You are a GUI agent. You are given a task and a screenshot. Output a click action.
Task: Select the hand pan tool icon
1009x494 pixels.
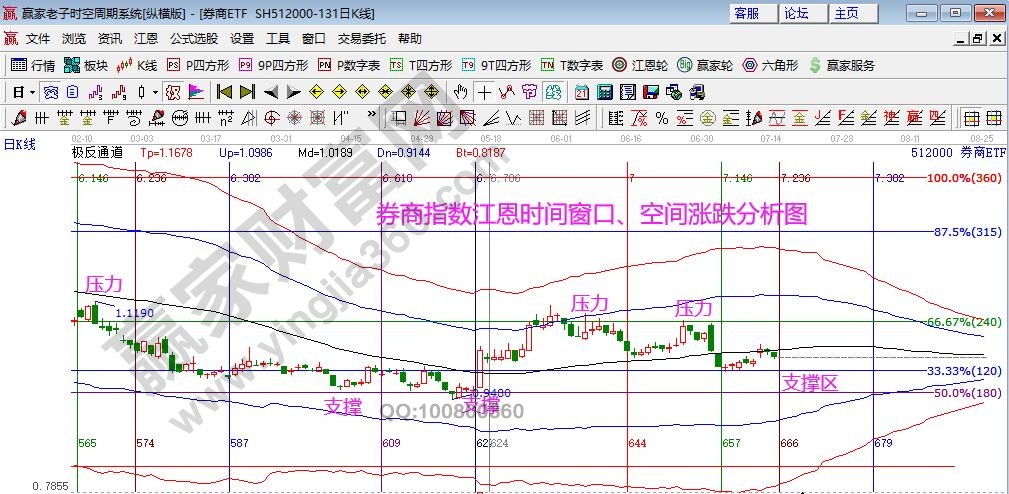point(461,92)
